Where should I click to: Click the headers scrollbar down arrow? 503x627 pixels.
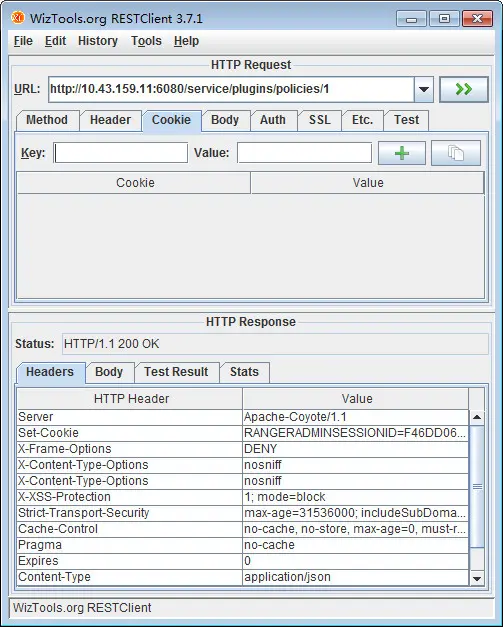[477, 578]
